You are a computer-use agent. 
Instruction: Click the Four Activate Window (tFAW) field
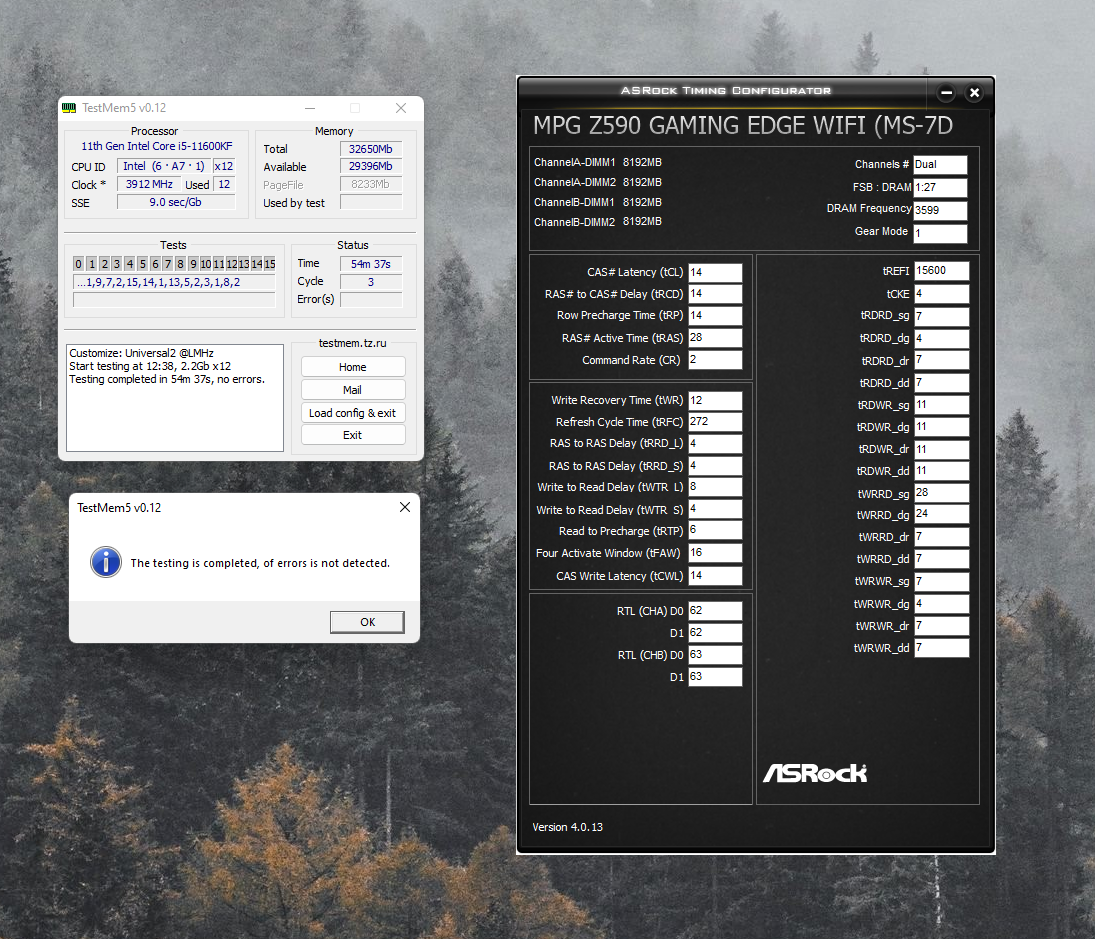715,553
